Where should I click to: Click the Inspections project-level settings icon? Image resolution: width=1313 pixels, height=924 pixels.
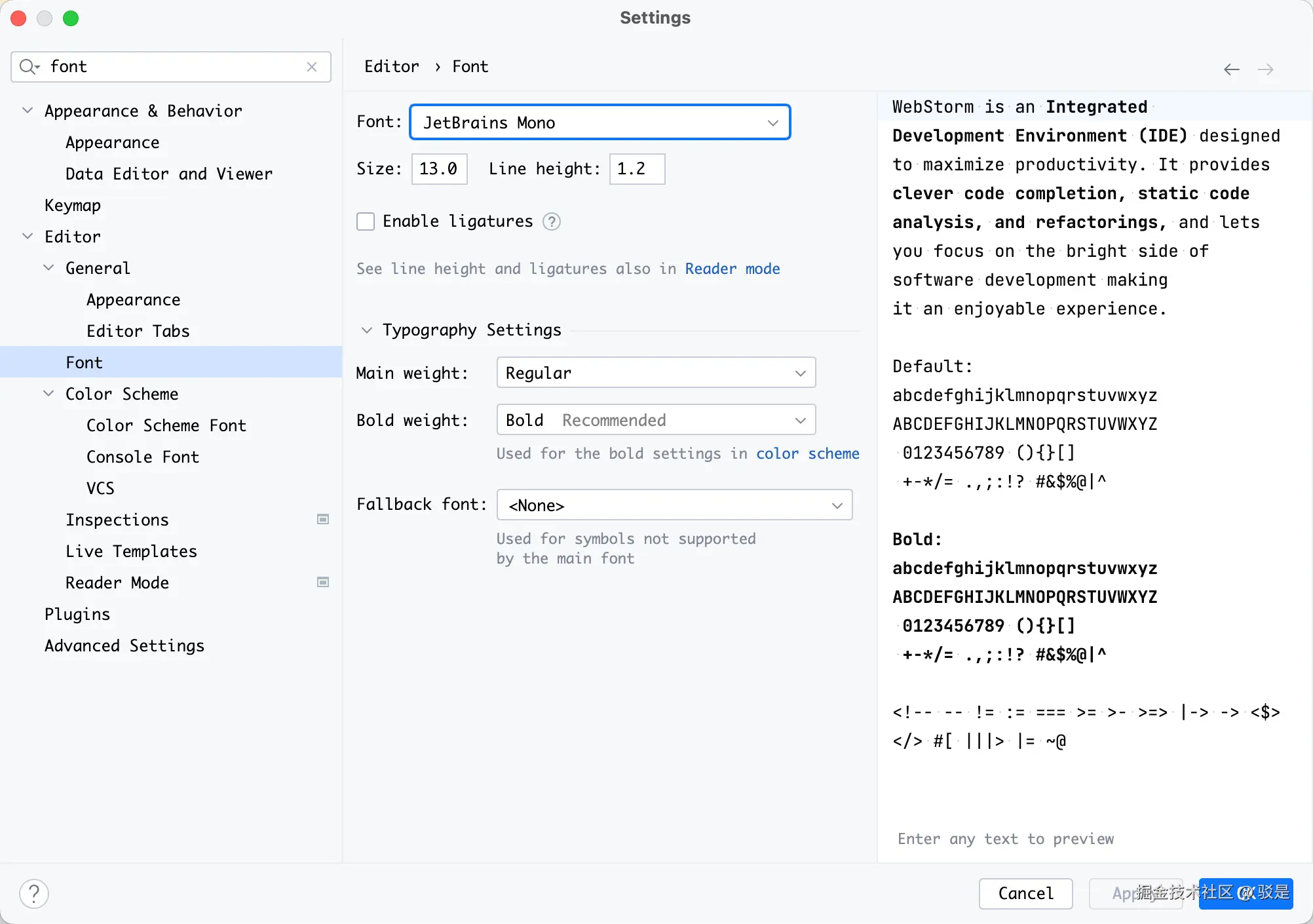click(x=323, y=520)
